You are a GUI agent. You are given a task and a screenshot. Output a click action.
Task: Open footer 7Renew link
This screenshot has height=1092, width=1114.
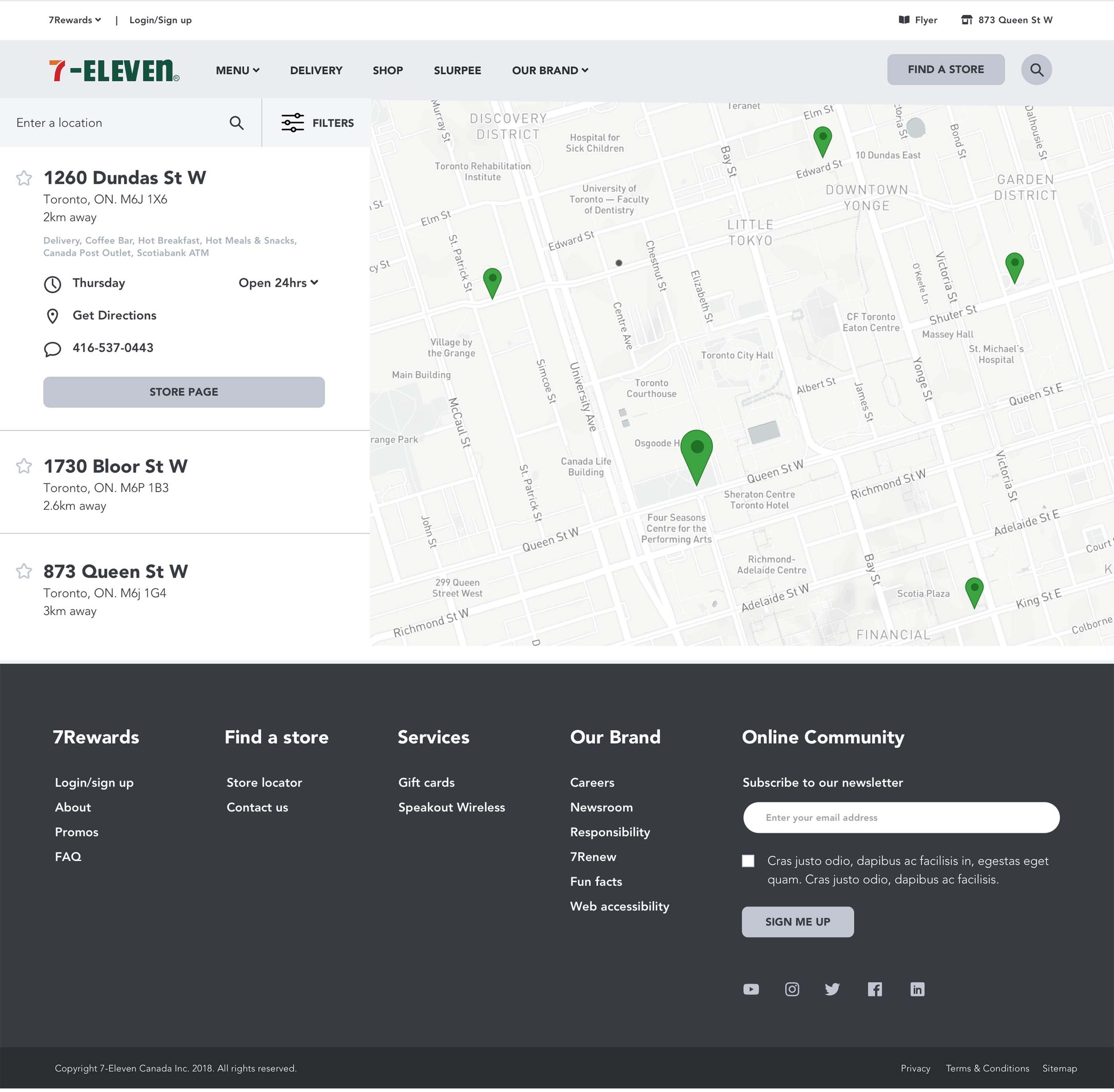click(x=593, y=857)
